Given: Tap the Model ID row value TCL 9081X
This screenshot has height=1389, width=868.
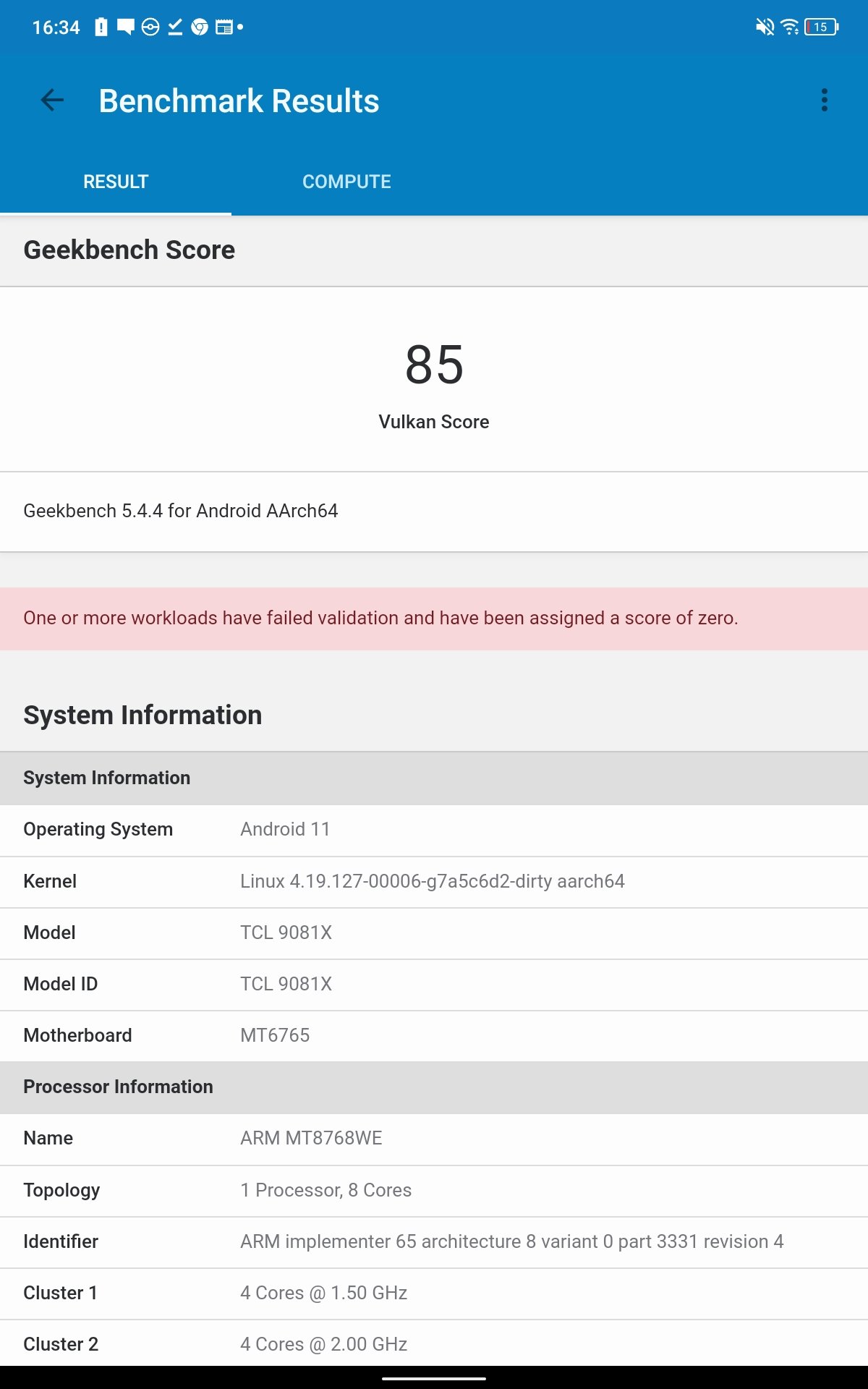Looking at the screenshot, I should (x=286, y=984).
